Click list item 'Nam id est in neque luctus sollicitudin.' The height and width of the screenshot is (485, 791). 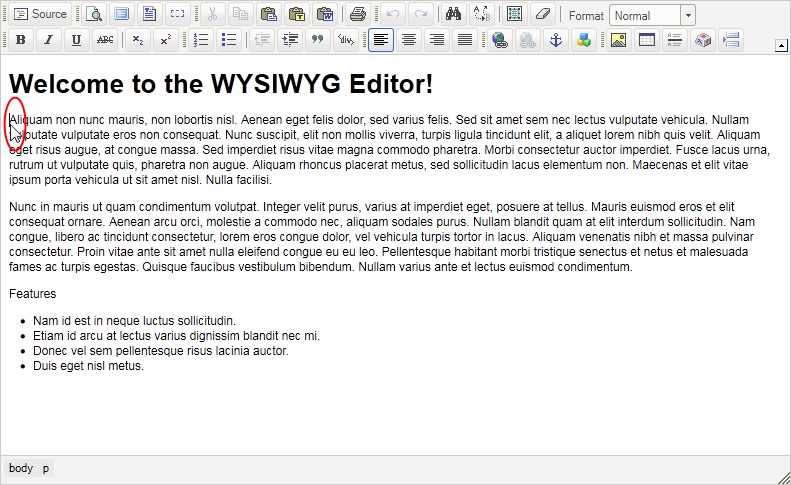(134, 321)
